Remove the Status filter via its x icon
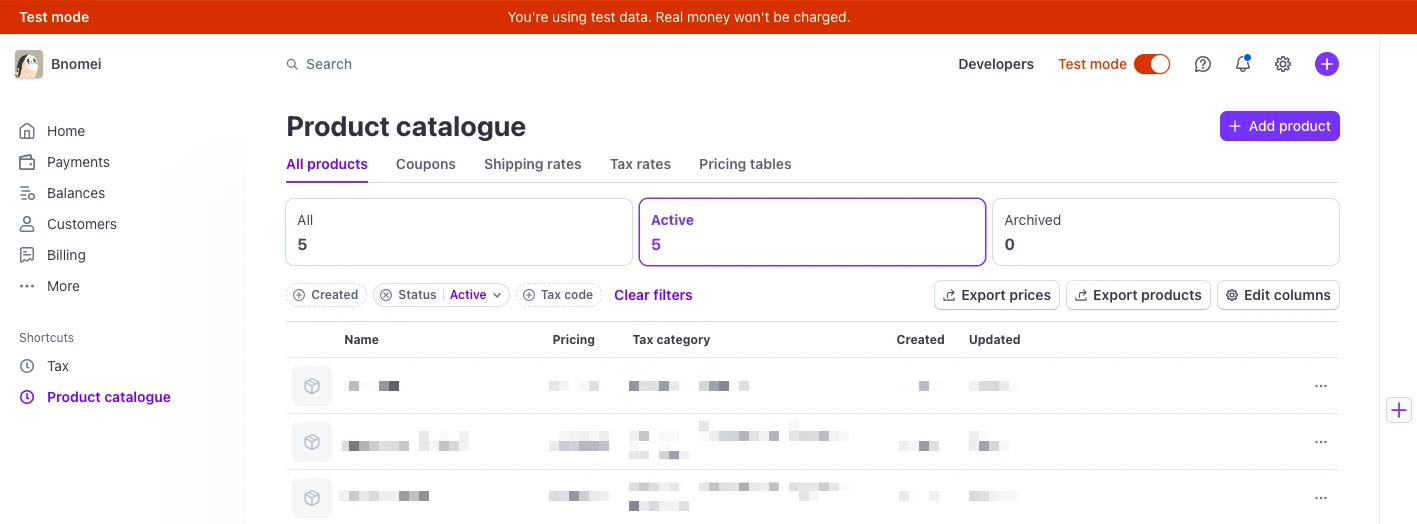The image size is (1417, 524). 386,295
